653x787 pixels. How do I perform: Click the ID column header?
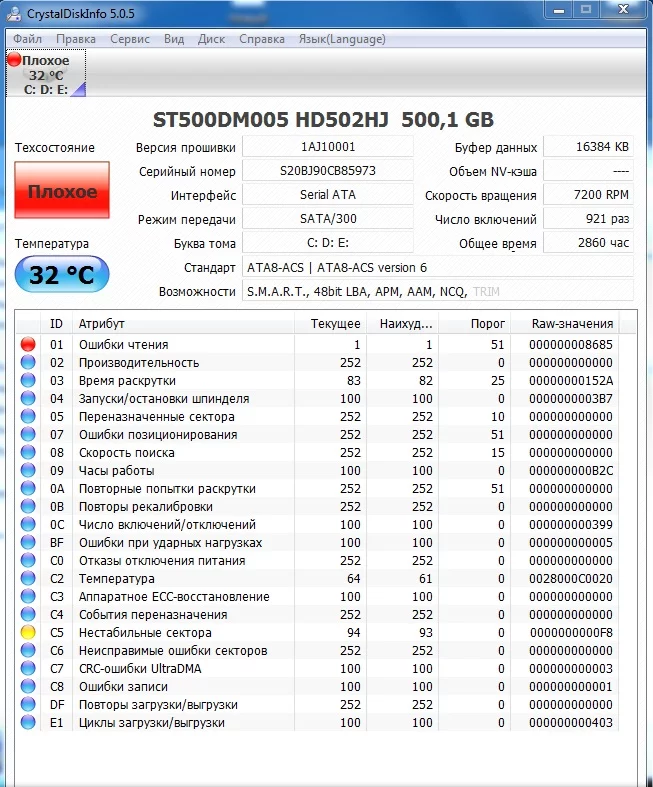(56, 324)
